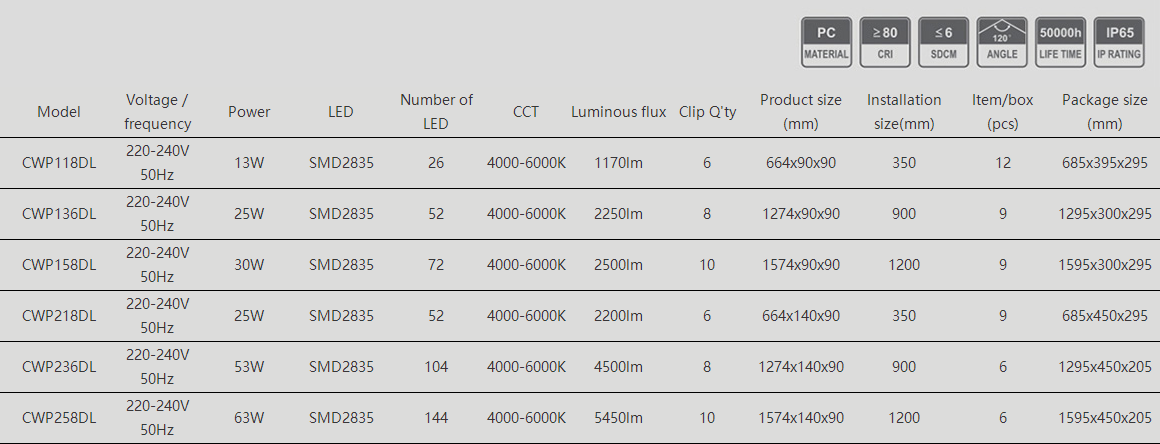
Task: Select the CWP236DL model name
Action: 59,367
